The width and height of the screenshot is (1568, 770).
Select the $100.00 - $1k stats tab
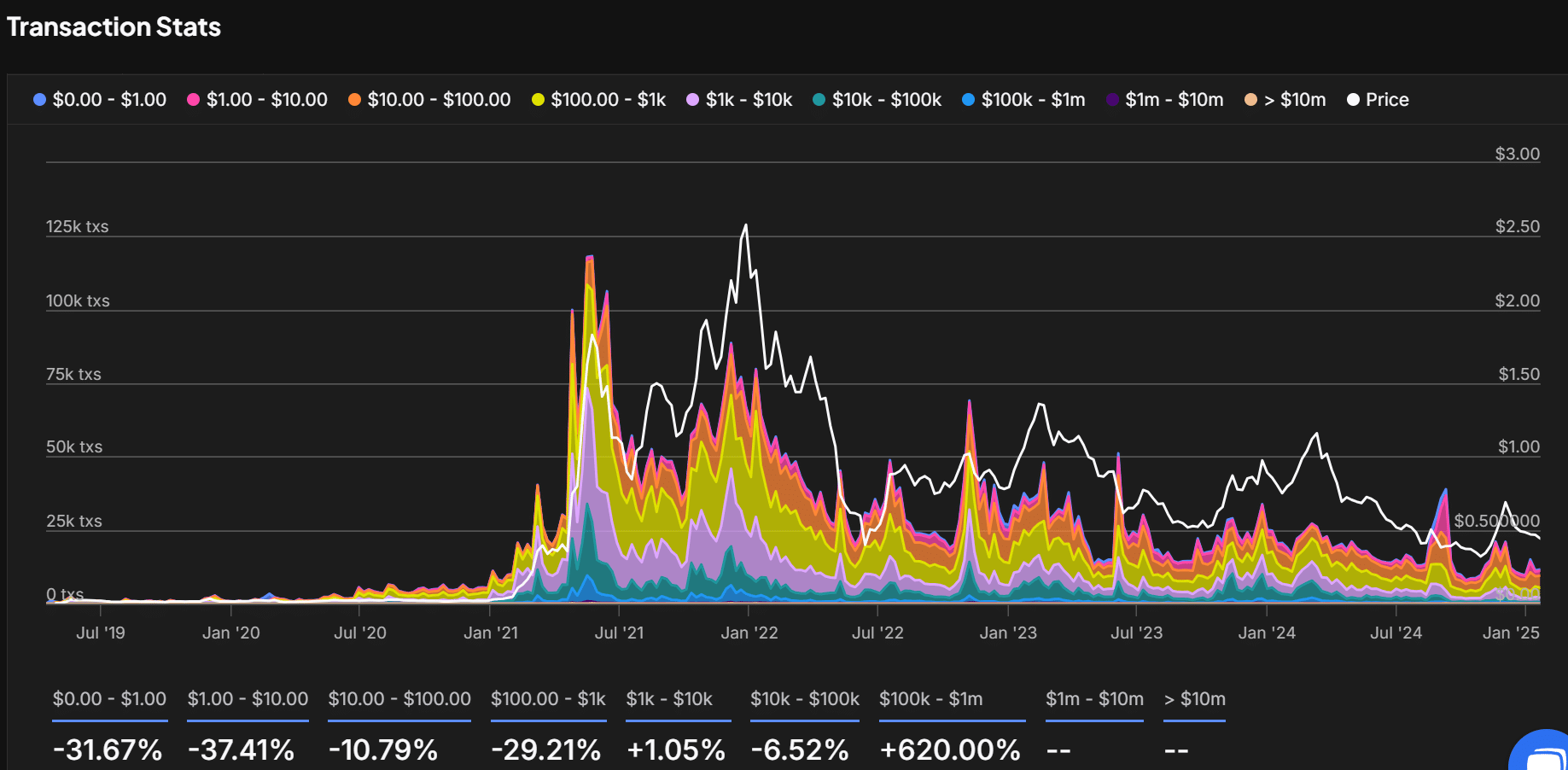coord(548,699)
